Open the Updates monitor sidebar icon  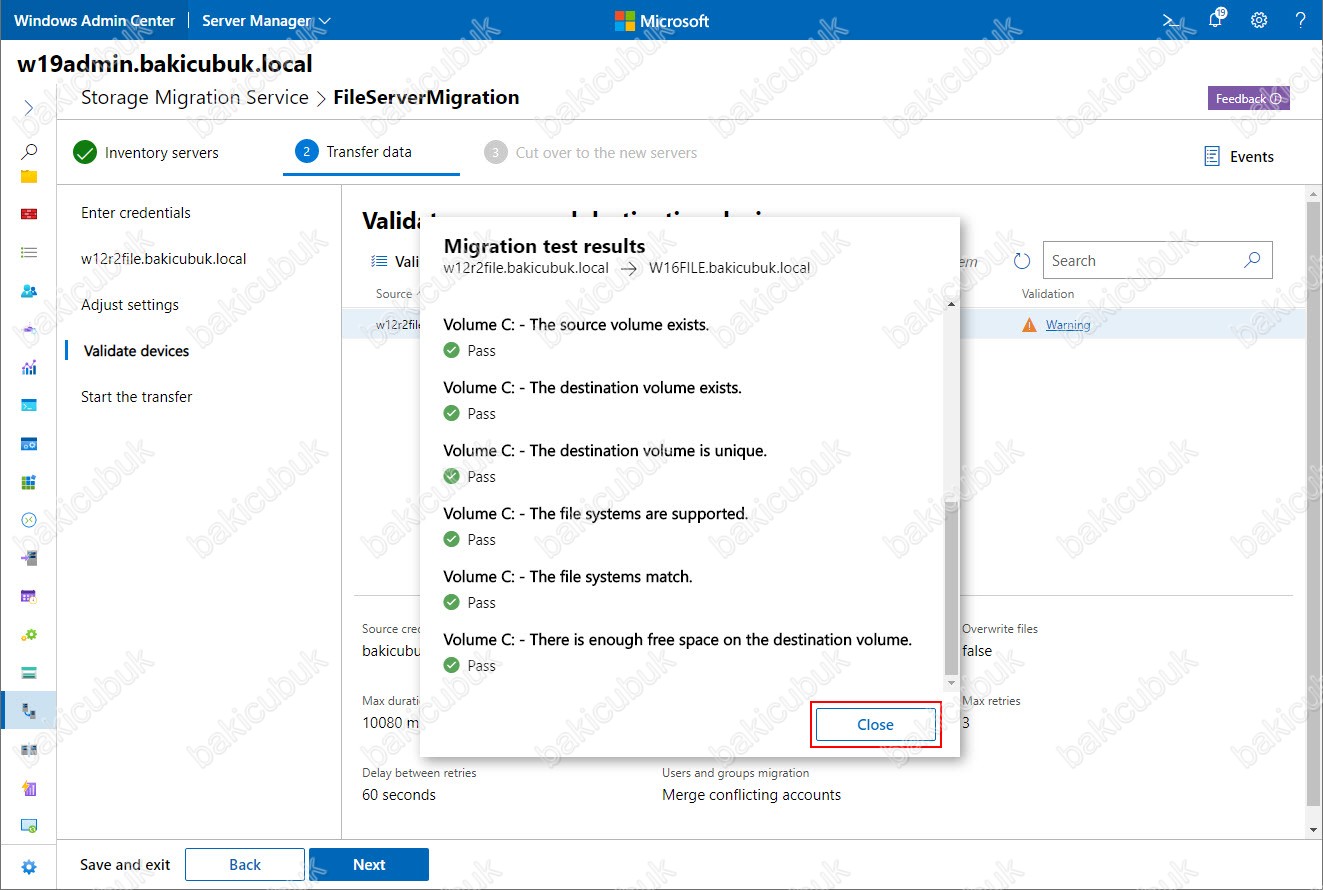[x=29, y=826]
